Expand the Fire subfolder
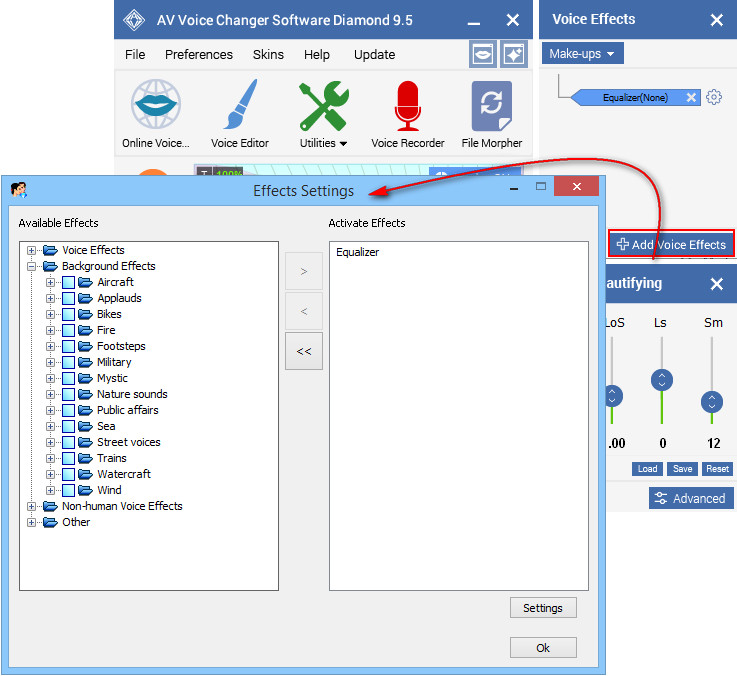Image resolution: width=737 pixels, height=676 pixels. [50, 330]
